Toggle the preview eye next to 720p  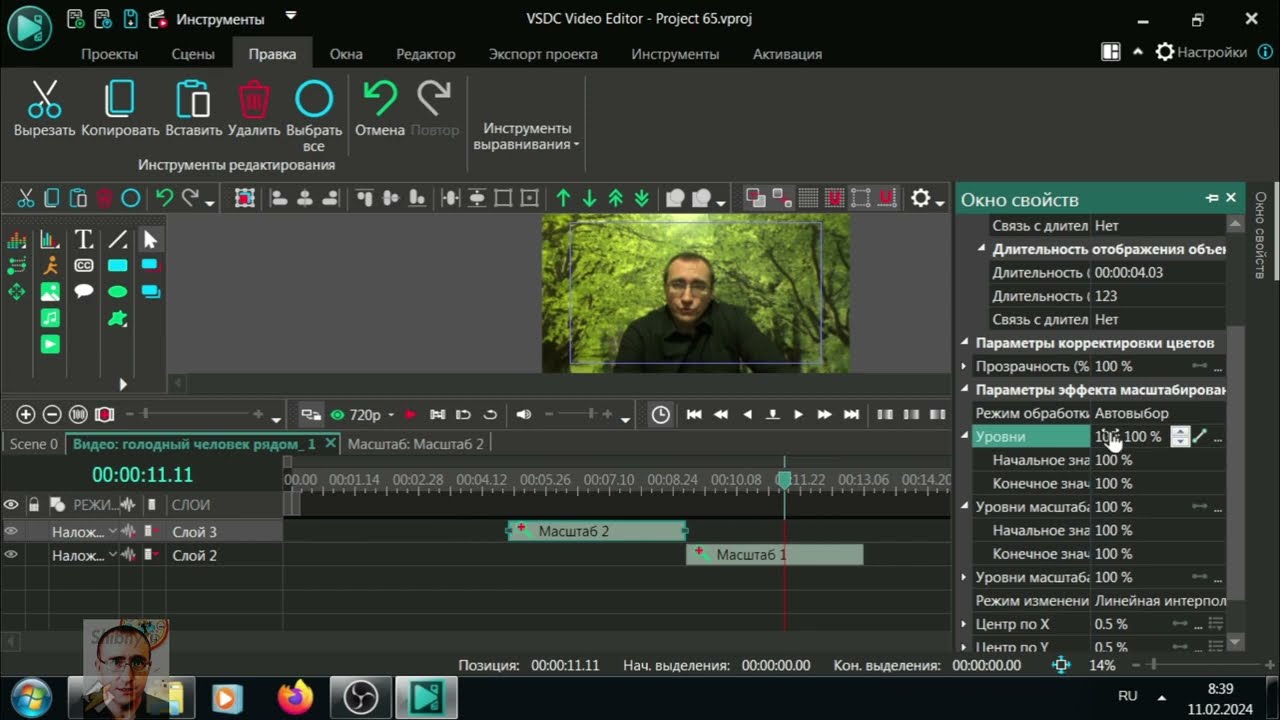[337, 414]
